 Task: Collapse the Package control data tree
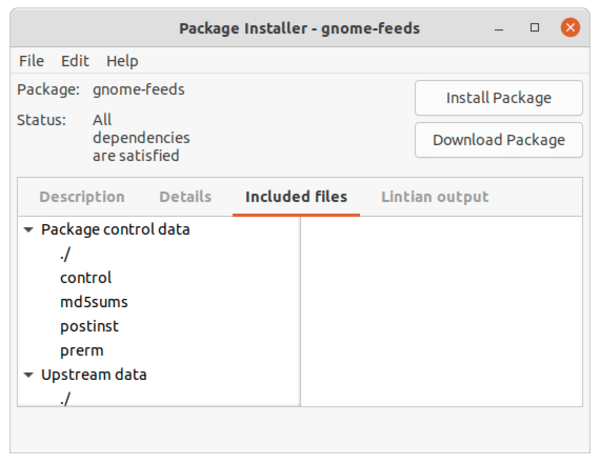(28, 230)
